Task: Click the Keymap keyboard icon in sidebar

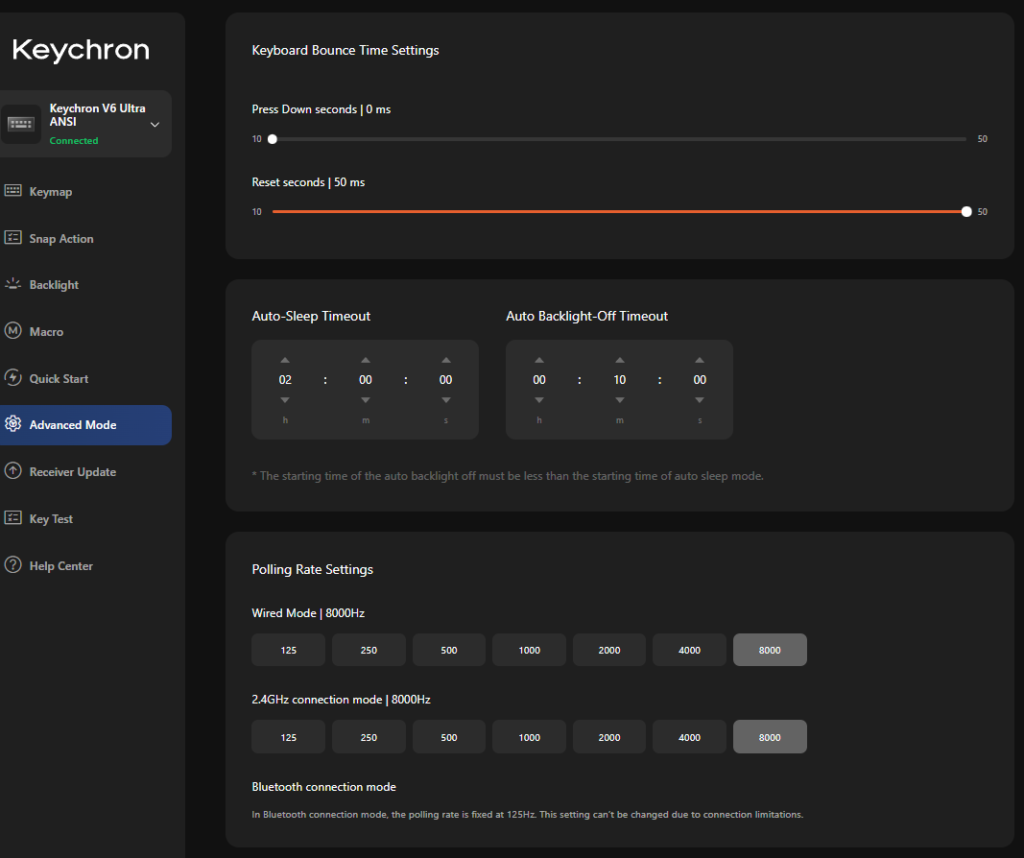Action: click(13, 191)
